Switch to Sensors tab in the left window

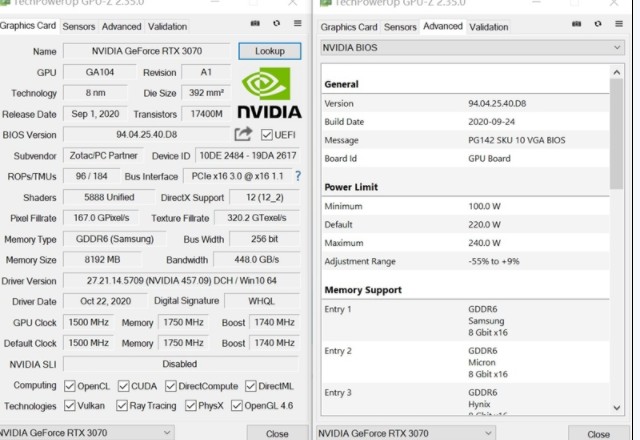tap(79, 27)
